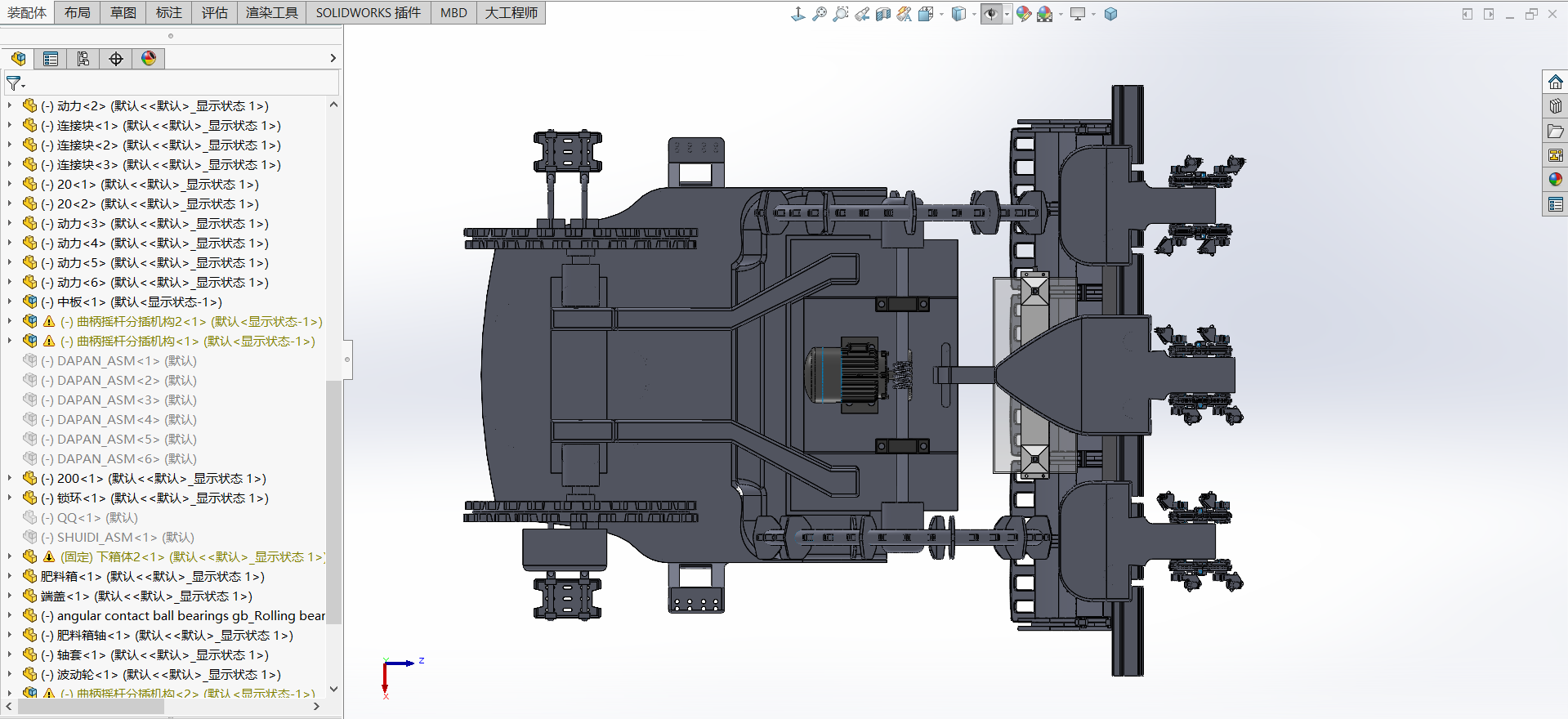Open the File Explorer task pane

click(1555, 131)
